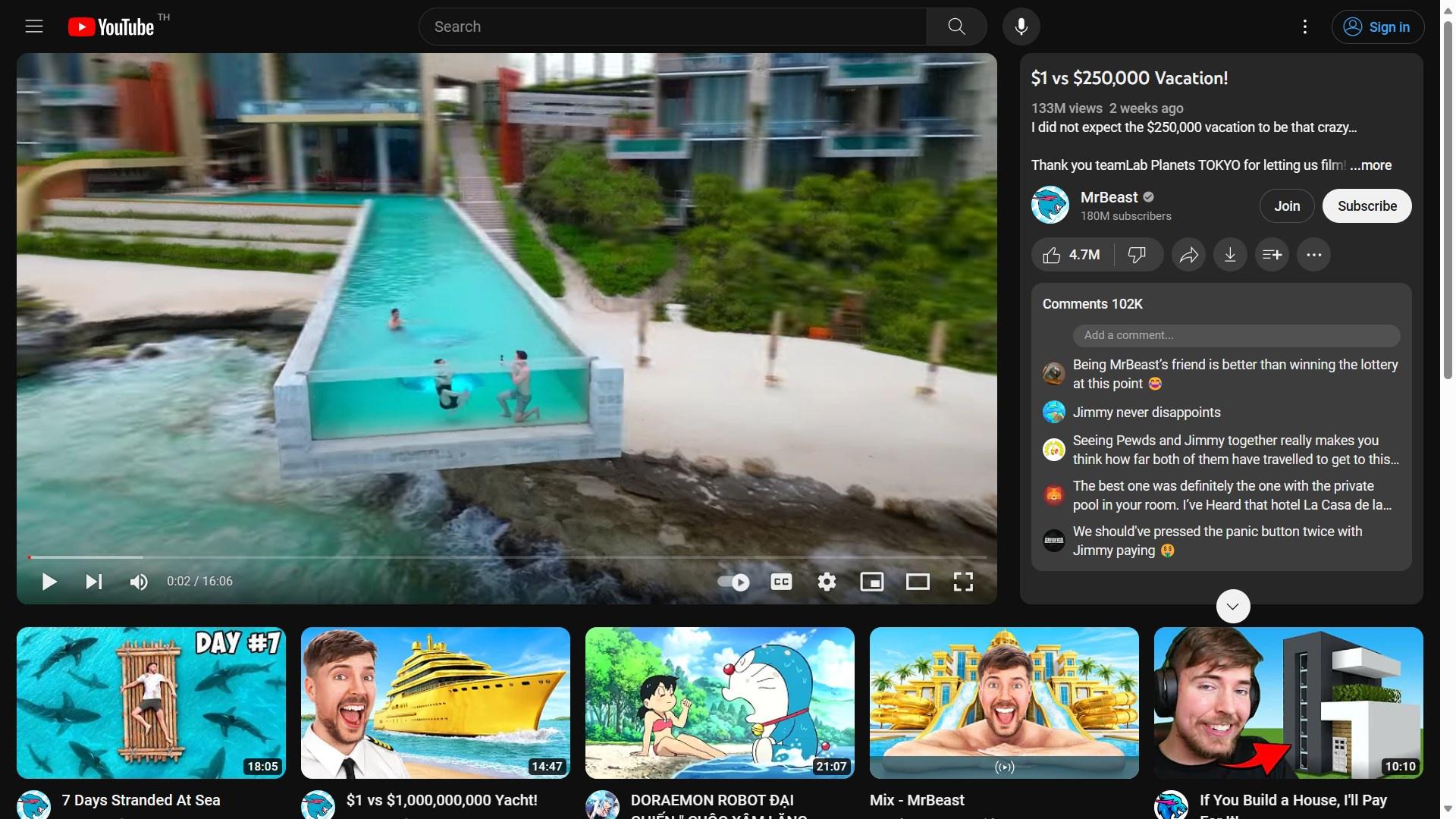Click the dislike thumbs down icon

[x=1136, y=255]
